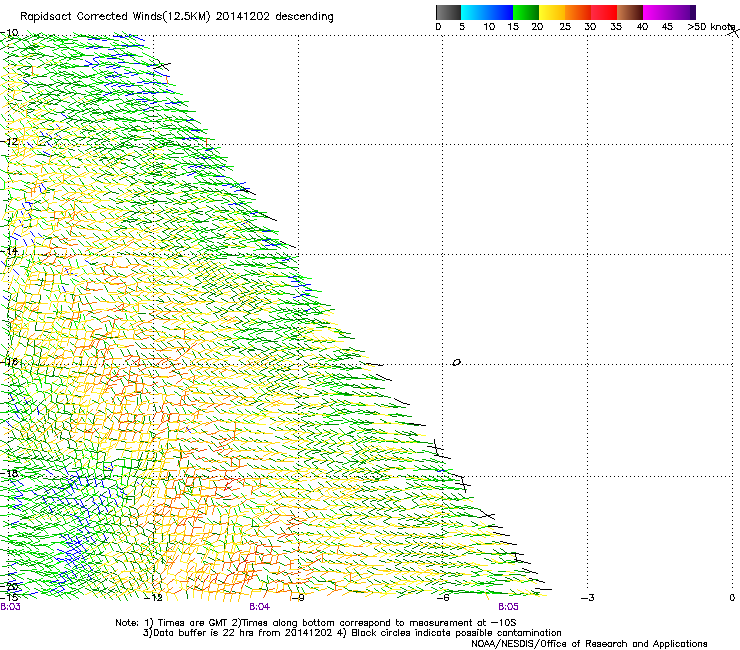The height and width of the screenshot is (650, 740).
Task: Click the latitude label '-14' on left axis
Action: pos(9,251)
